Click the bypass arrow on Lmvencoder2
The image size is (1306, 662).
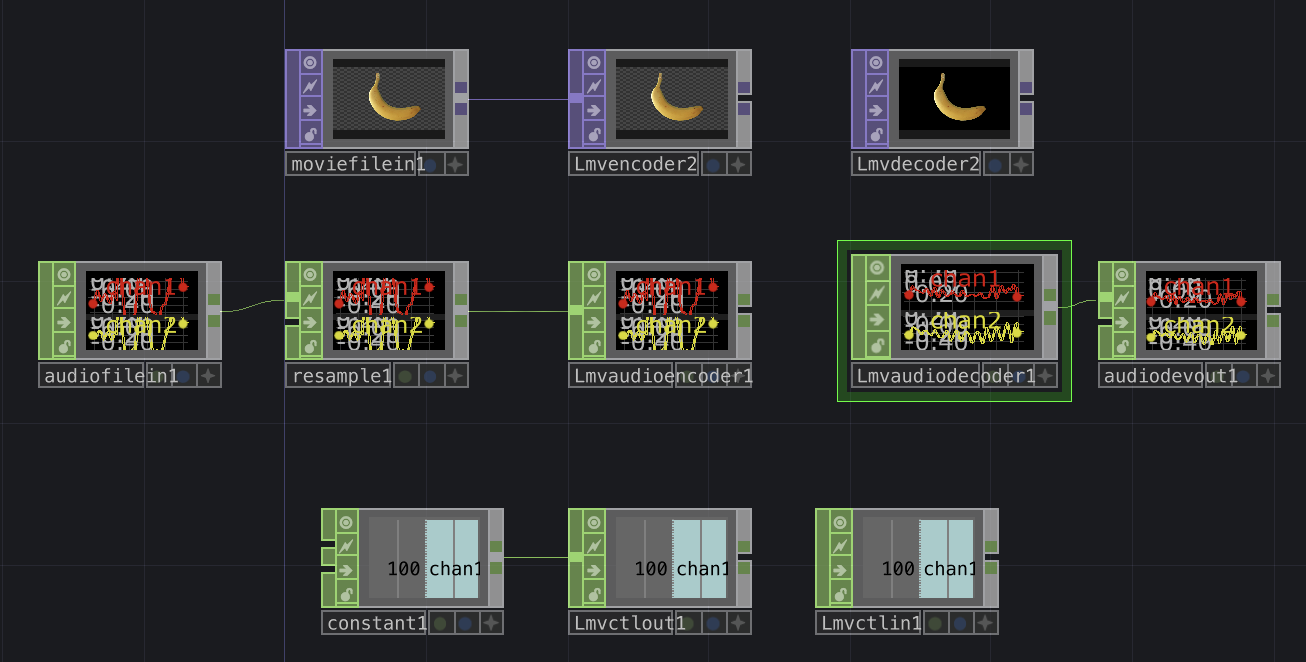pyautogui.click(x=593, y=110)
